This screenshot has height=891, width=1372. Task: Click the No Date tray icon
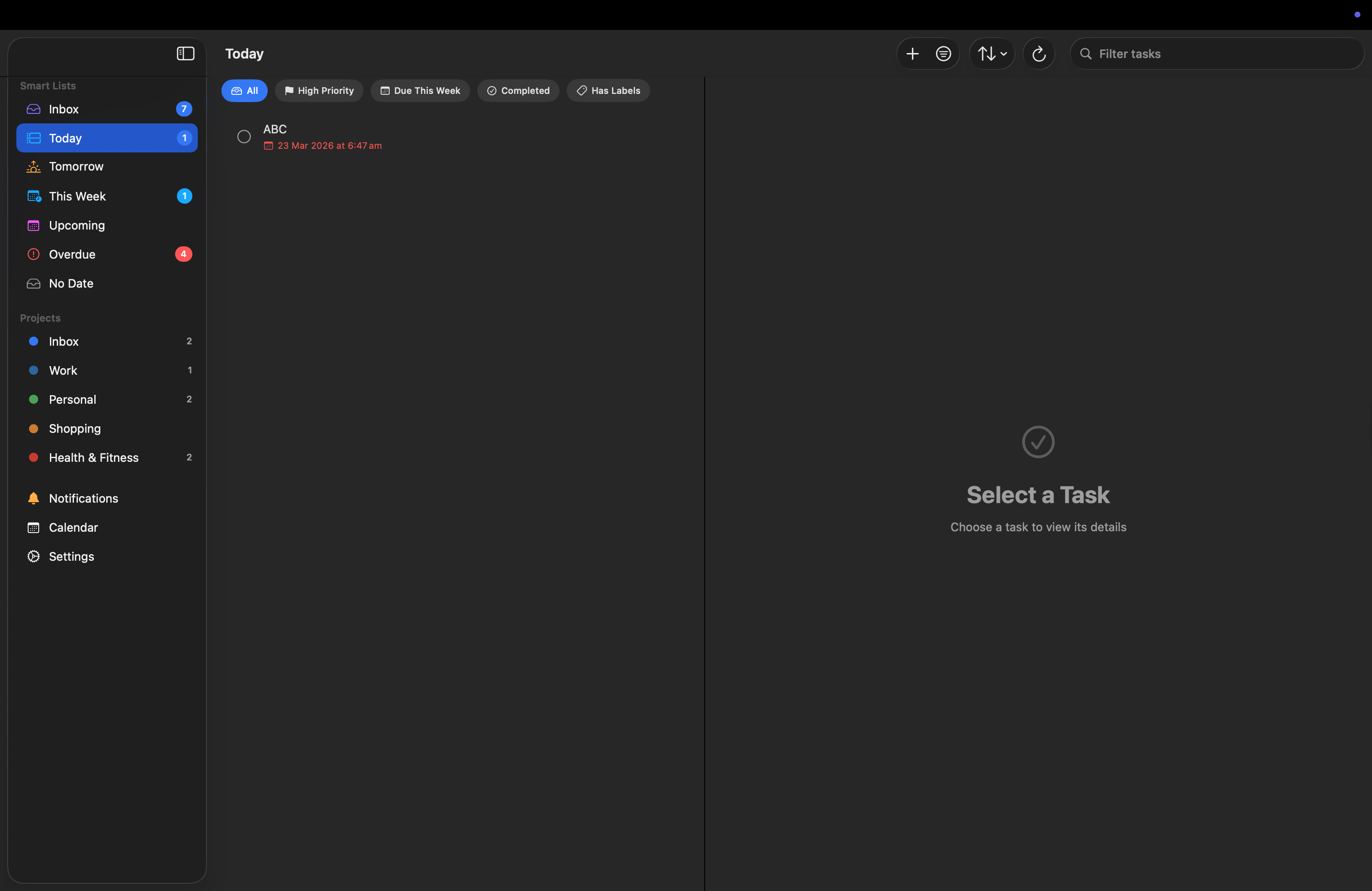tap(34, 284)
